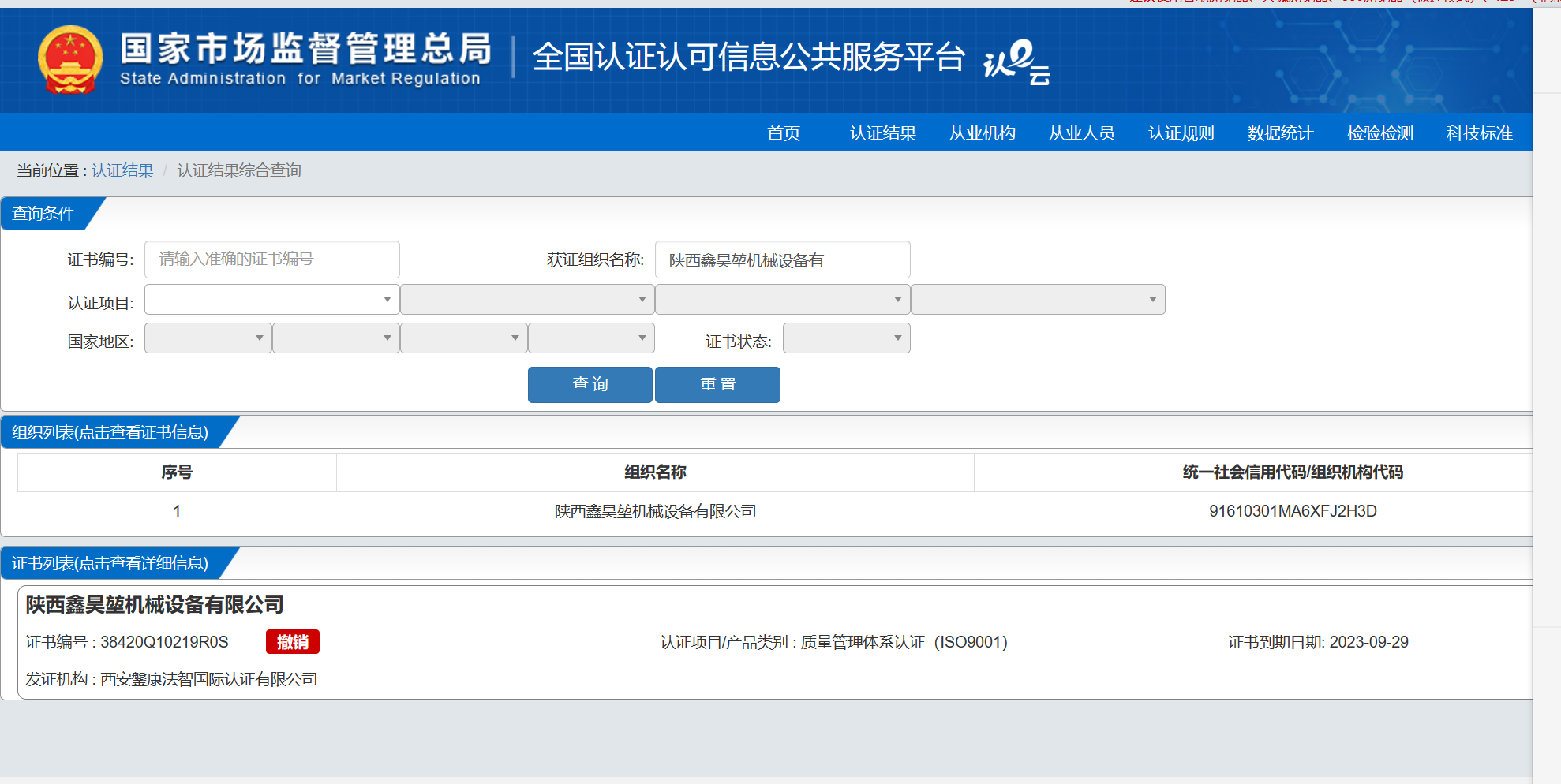Focus the 证书编号 input field
Screen dimensions: 1561x784
coord(272,259)
